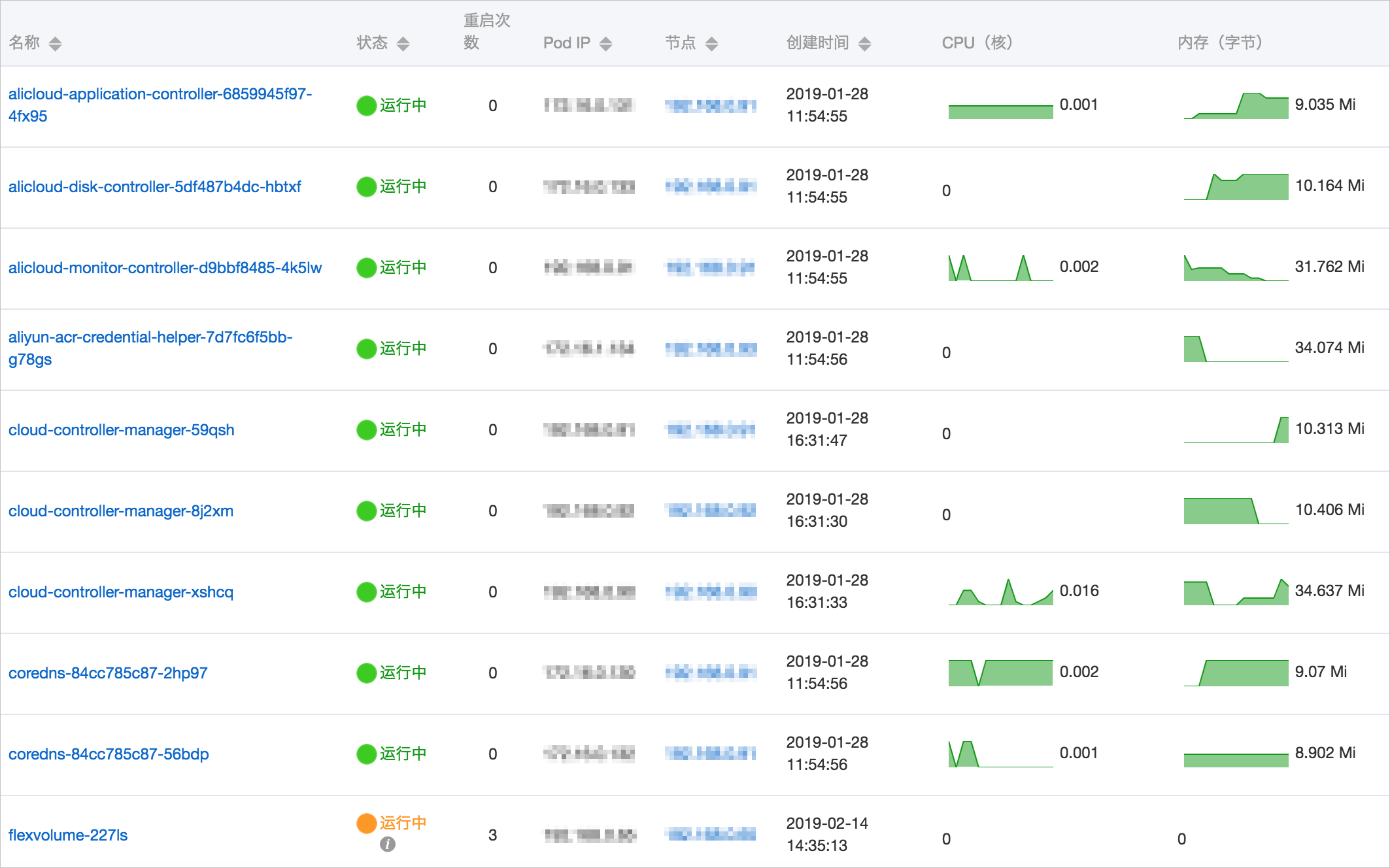Viewport: 1390px width, 868px height.
Task: Sort by node column arrows
Action: 712,44
